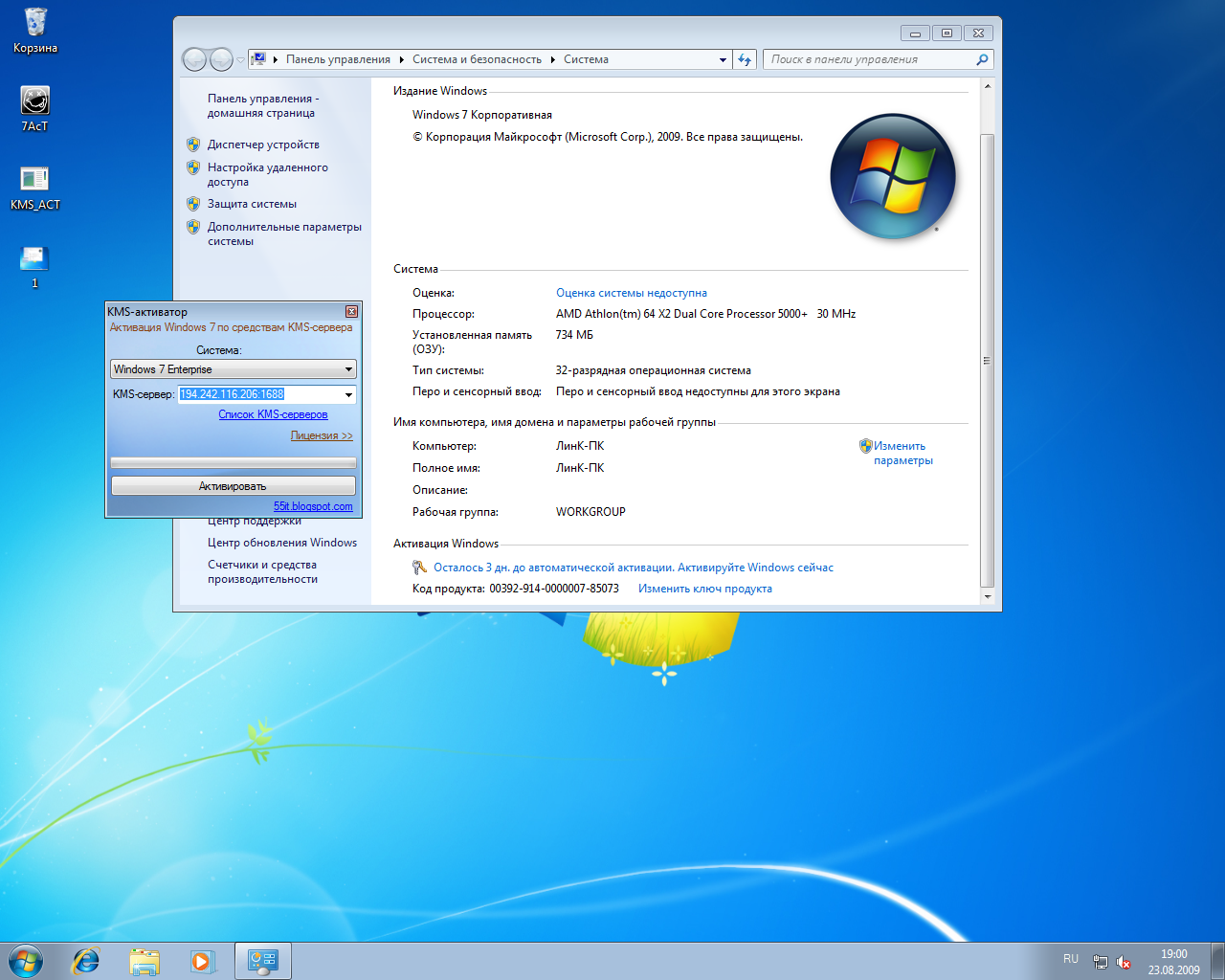Click the KMS-активатор title bar
This screenshot has height=980, width=1225.
[x=225, y=312]
